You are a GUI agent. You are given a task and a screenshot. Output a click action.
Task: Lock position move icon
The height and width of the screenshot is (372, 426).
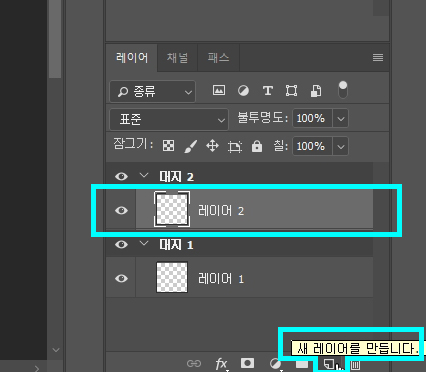212,146
